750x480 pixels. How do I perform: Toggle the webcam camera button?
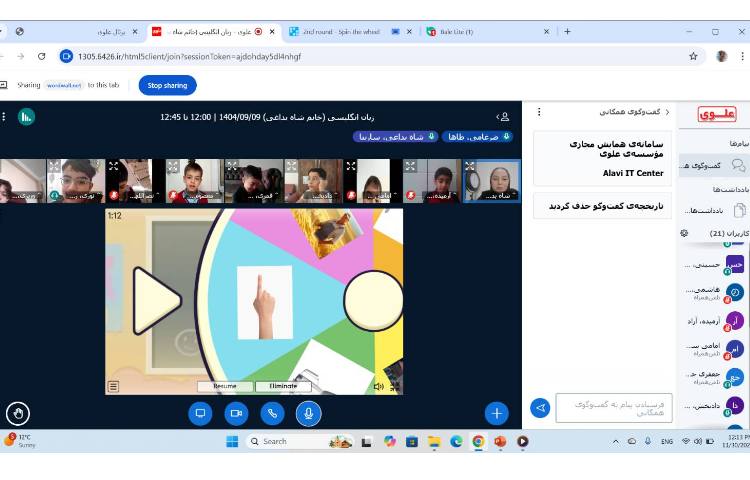tap(236, 414)
